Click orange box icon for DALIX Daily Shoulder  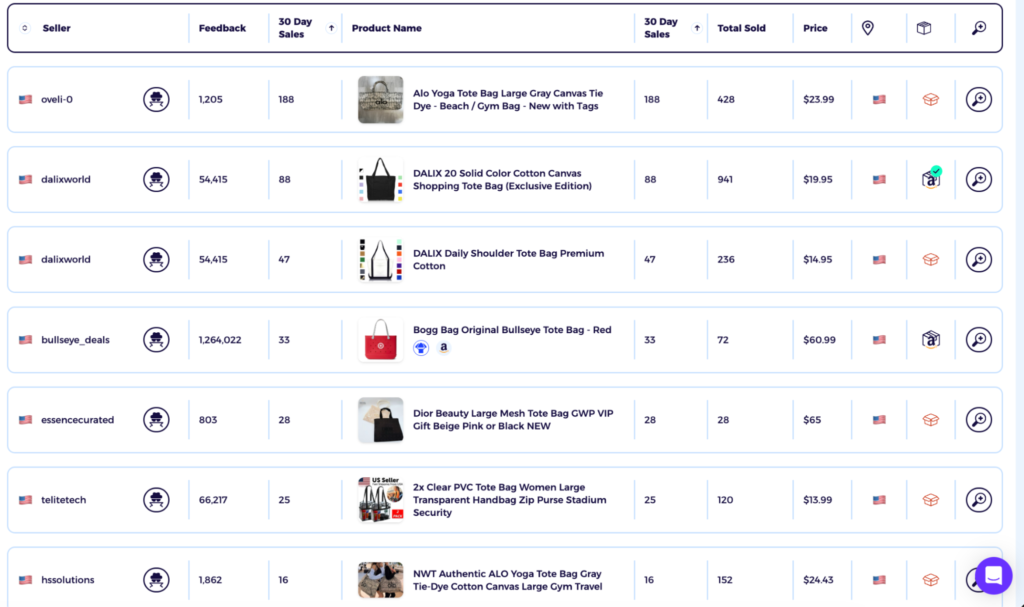(931, 259)
